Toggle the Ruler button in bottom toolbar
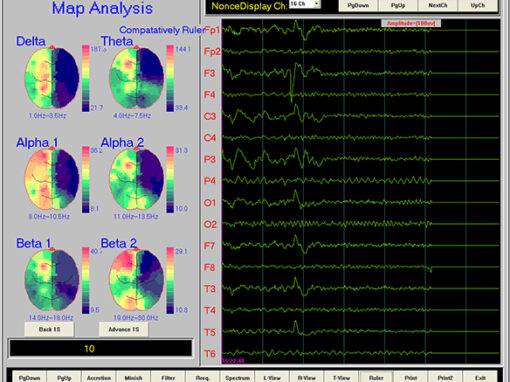Viewport: 510px width, 382px height. pos(376,377)
